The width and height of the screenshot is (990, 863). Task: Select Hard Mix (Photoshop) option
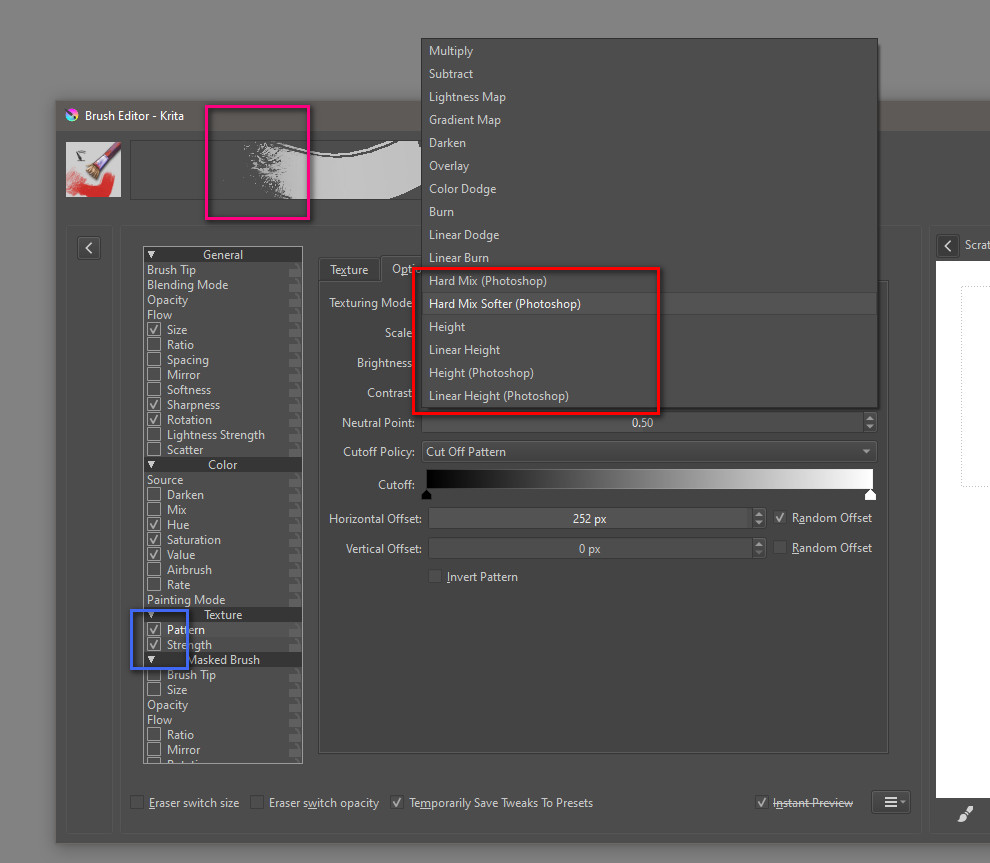(x=649, y=281)
